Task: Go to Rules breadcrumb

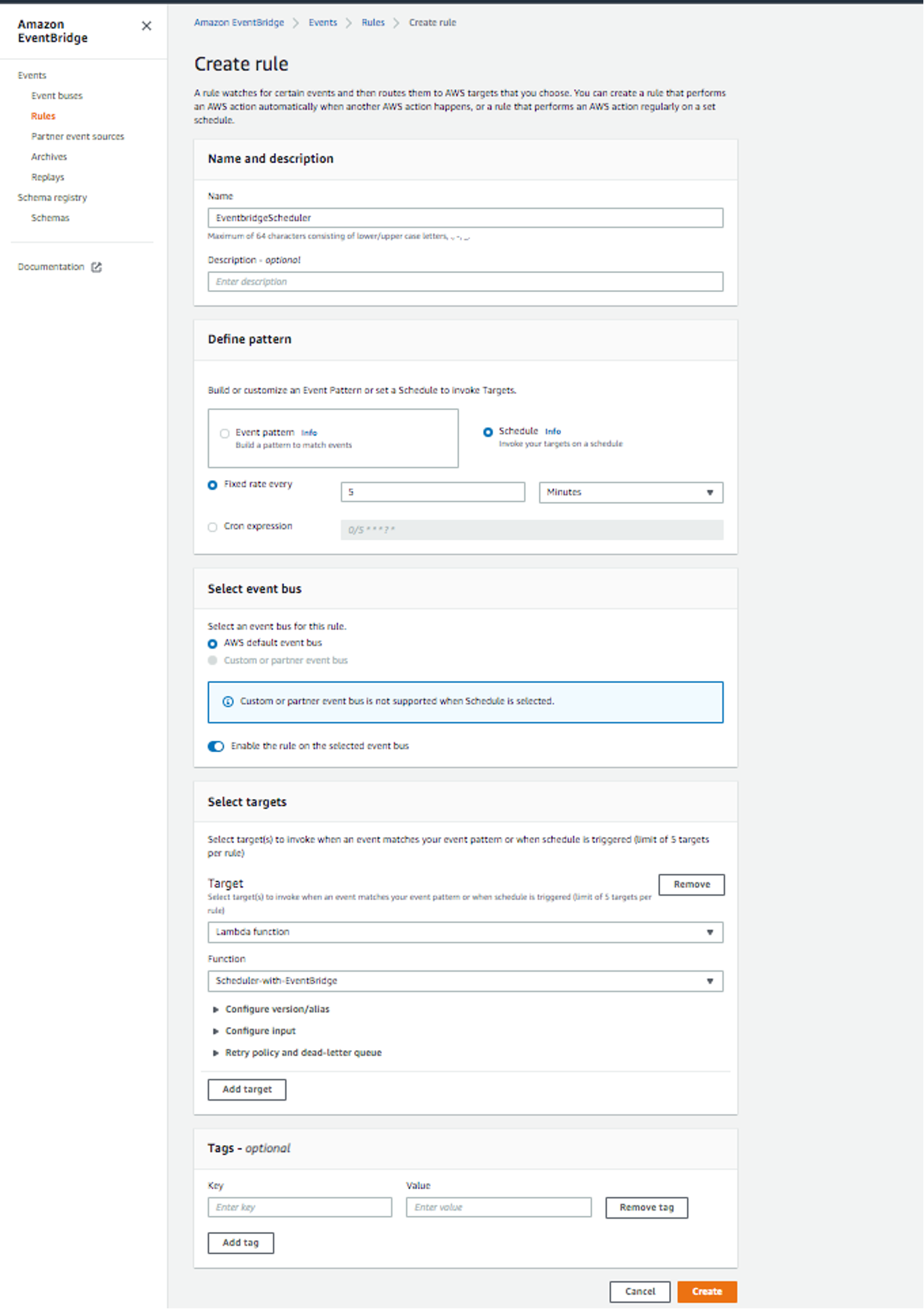Action: [x=373, y=22]
